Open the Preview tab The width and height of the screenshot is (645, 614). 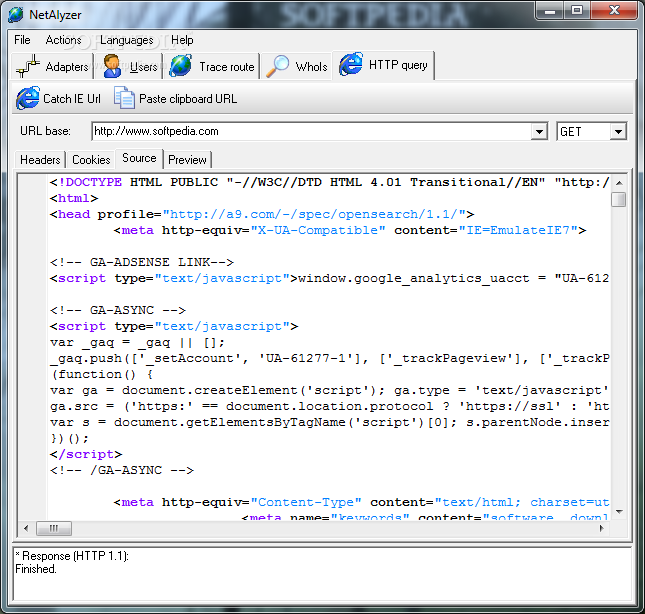pyautogui.click(x=187, y=160)
